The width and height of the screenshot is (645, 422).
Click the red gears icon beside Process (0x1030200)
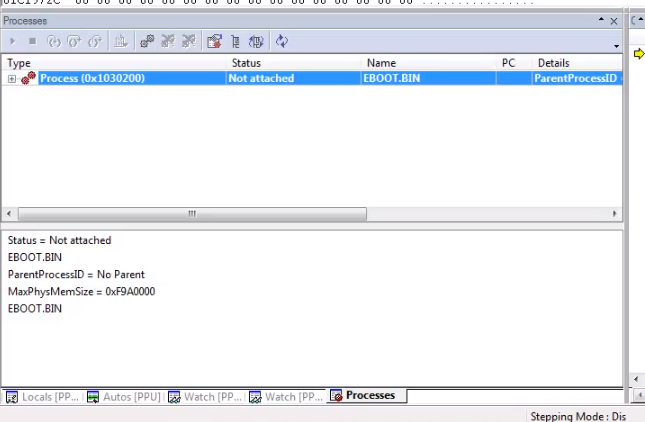[x=28, y=78]
